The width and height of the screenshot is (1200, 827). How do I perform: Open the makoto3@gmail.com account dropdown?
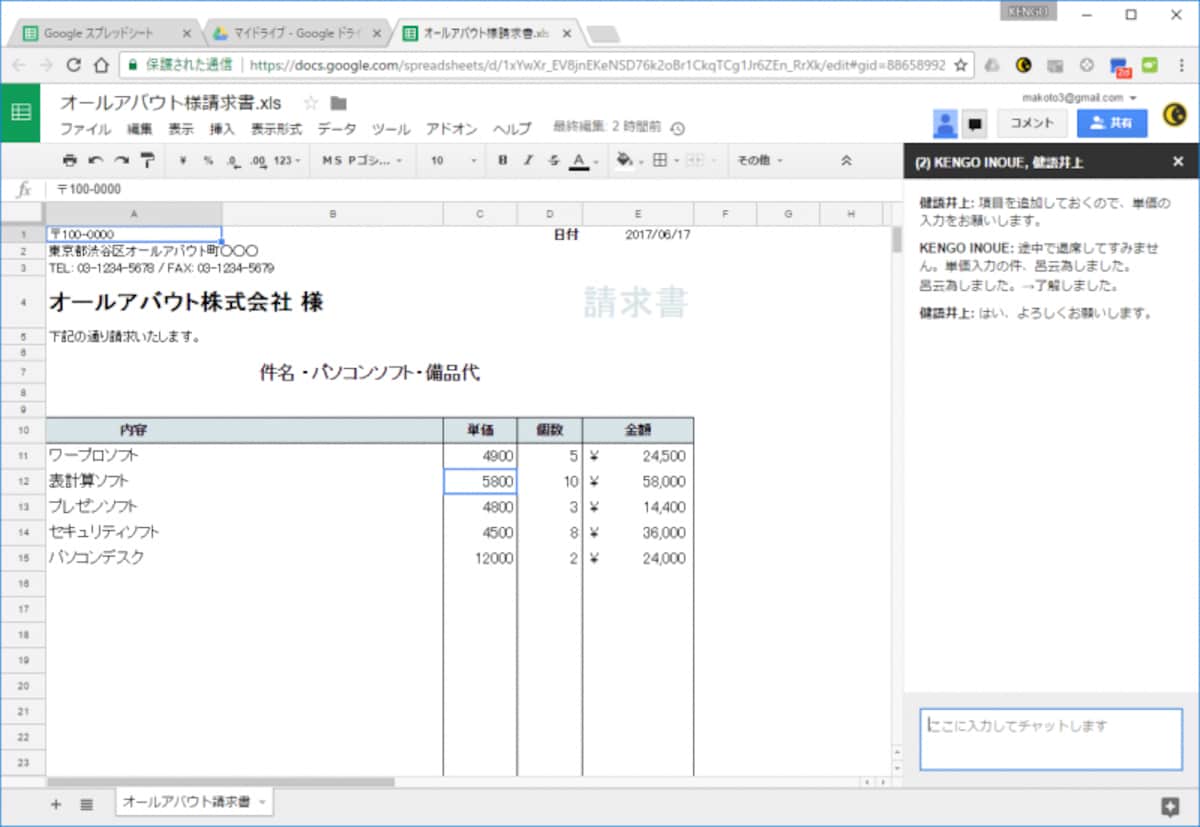point(1079,97)
